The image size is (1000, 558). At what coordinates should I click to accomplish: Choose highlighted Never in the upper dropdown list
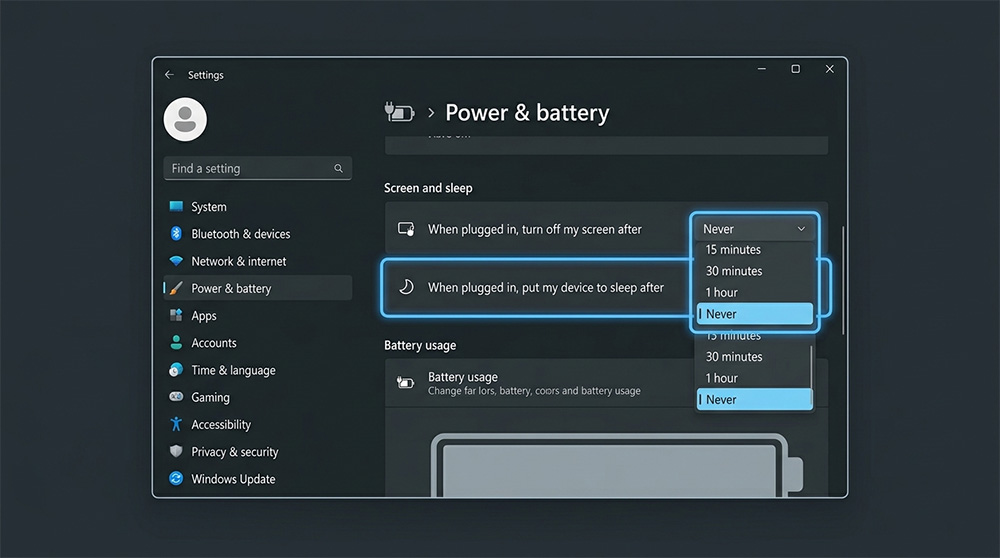754,314
